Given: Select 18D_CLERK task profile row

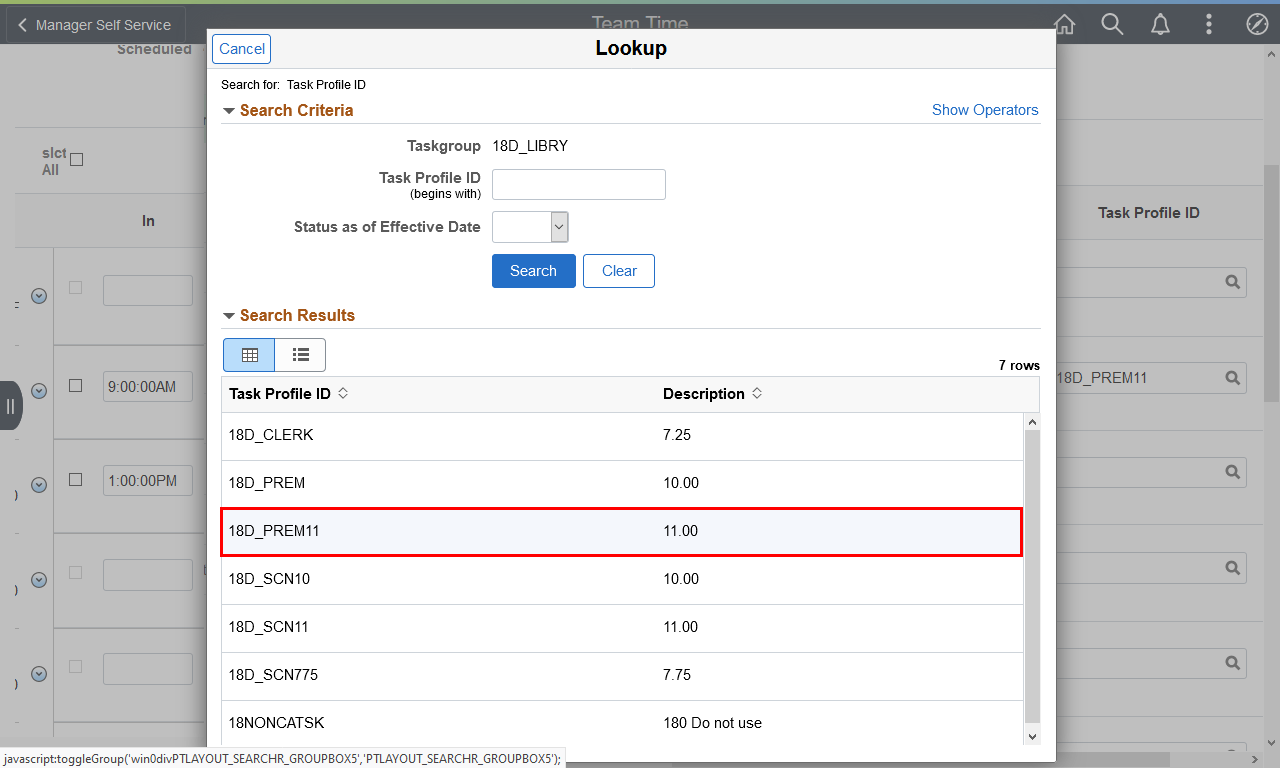Looking at the screenshot, I should [622, 436].
